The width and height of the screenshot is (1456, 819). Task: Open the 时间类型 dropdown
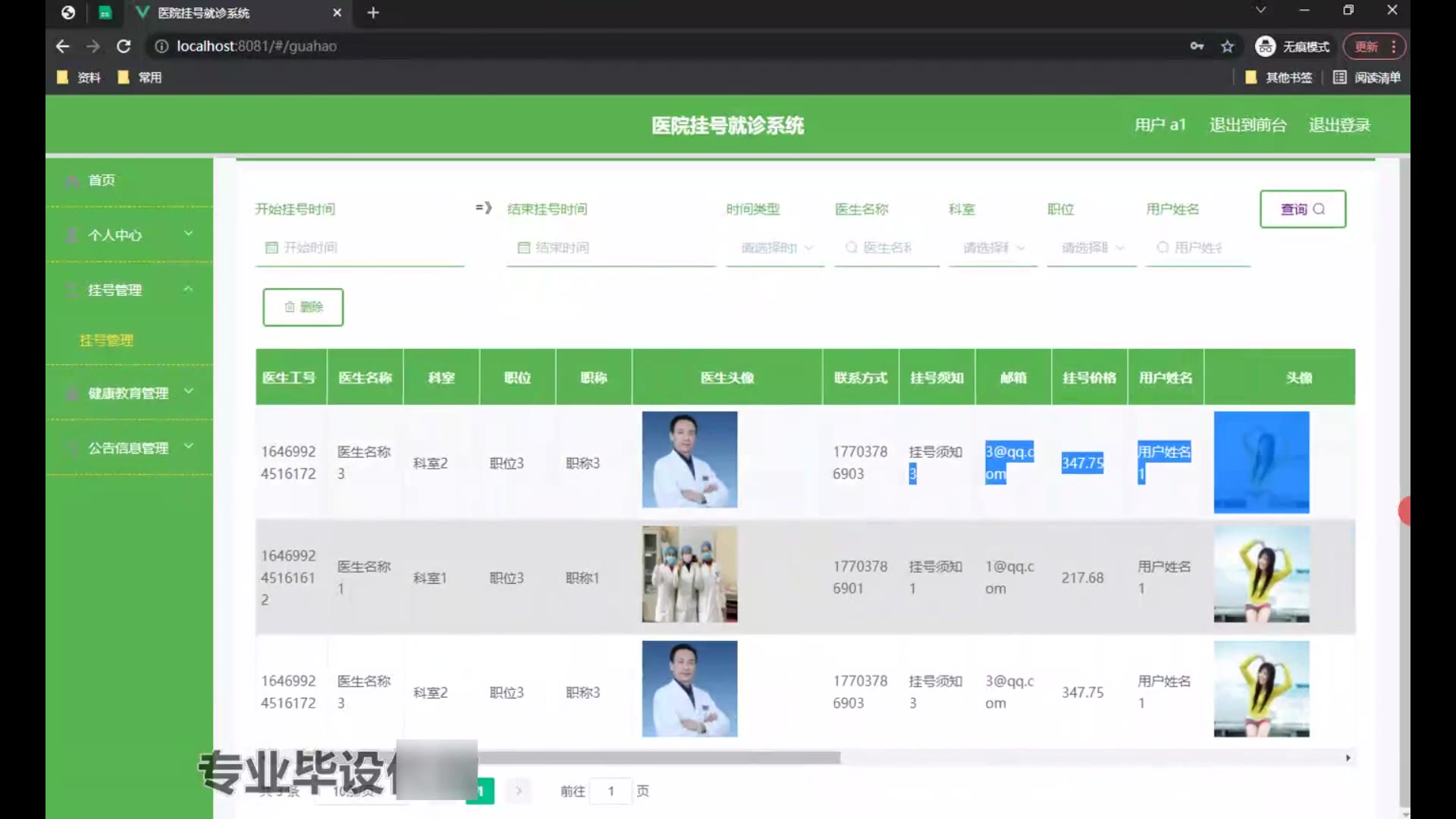click(x=775, y=248)
